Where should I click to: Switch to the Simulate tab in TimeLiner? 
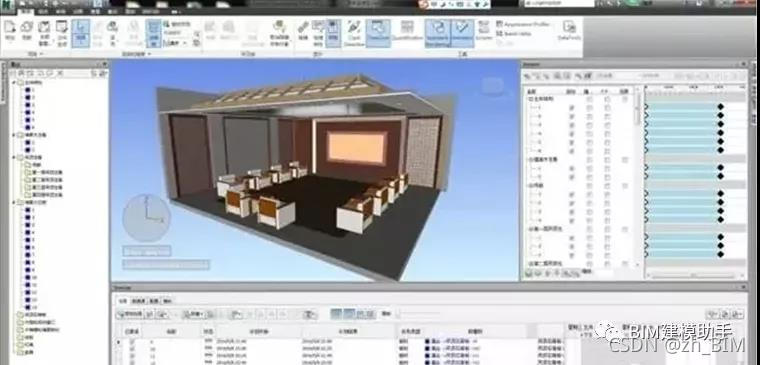pyautogui.click(x=166, y=301)
